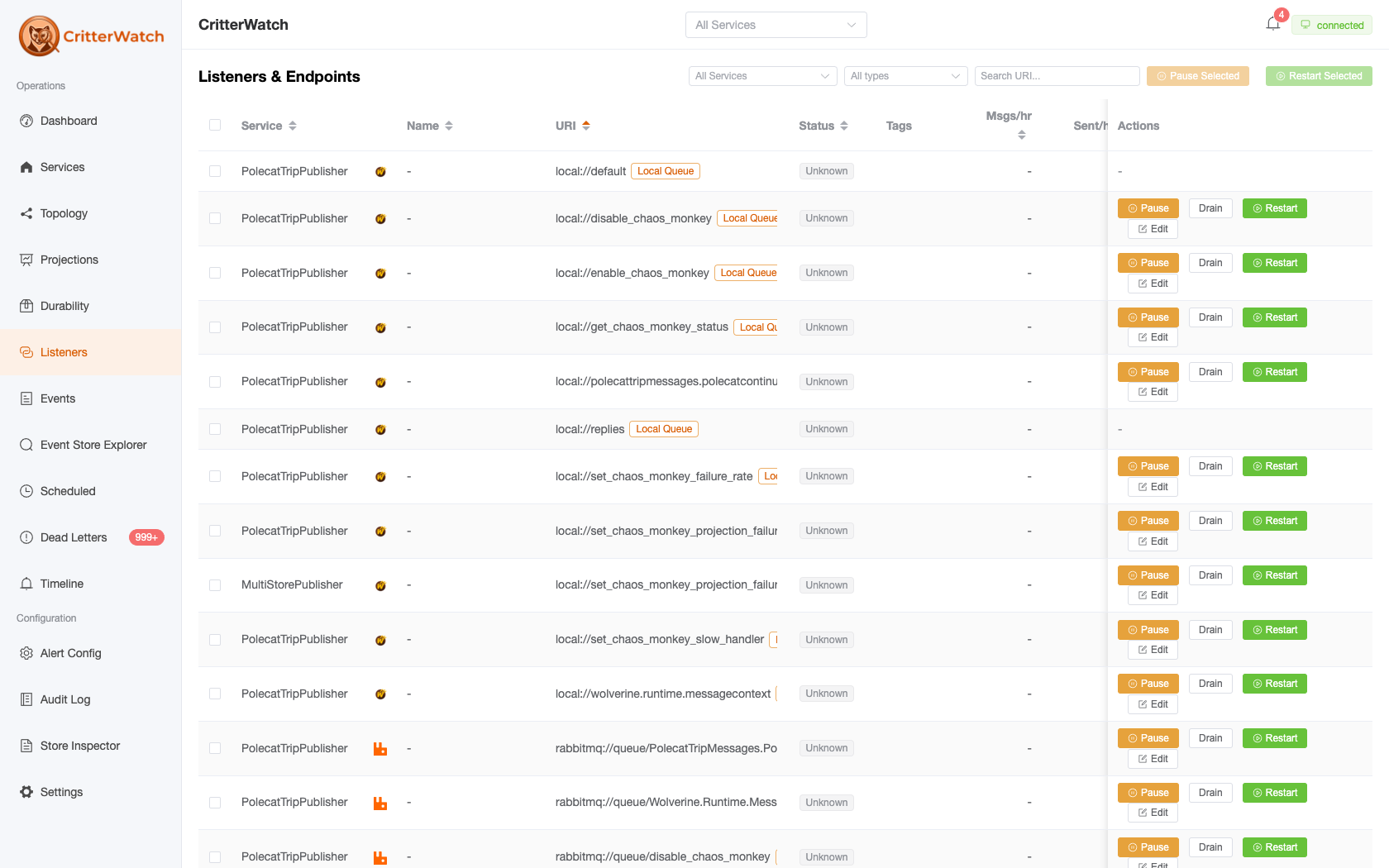Check the local://set_chaos_monkey_slow_handler row checkbox

pyautogui.click(x=215, y=640)
